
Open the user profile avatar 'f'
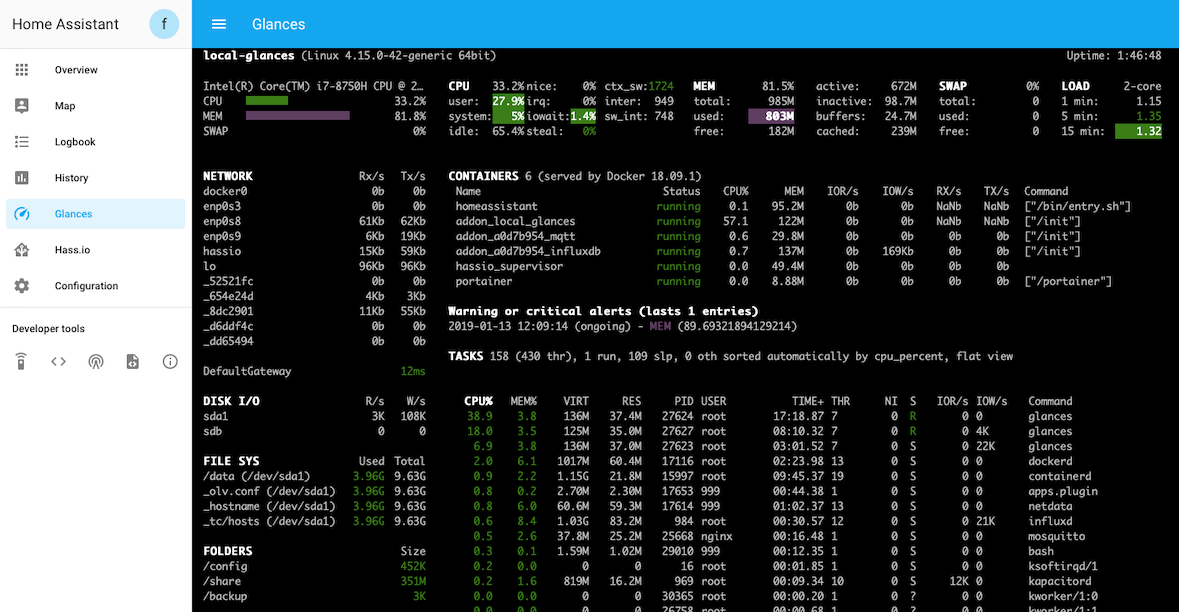pyautogui.click(x=164, y=24)
